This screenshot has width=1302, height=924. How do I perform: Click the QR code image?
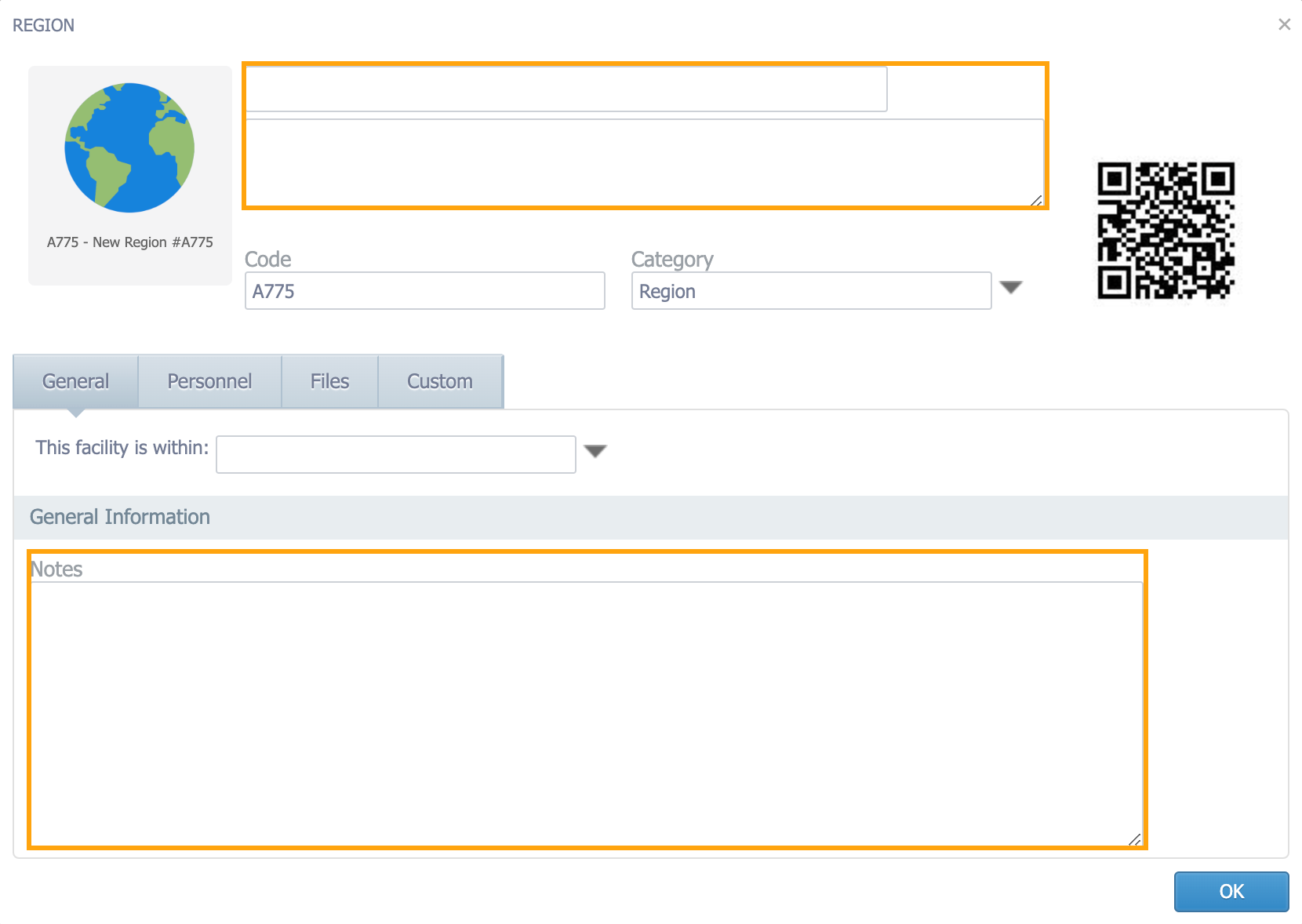point(1166,231)
